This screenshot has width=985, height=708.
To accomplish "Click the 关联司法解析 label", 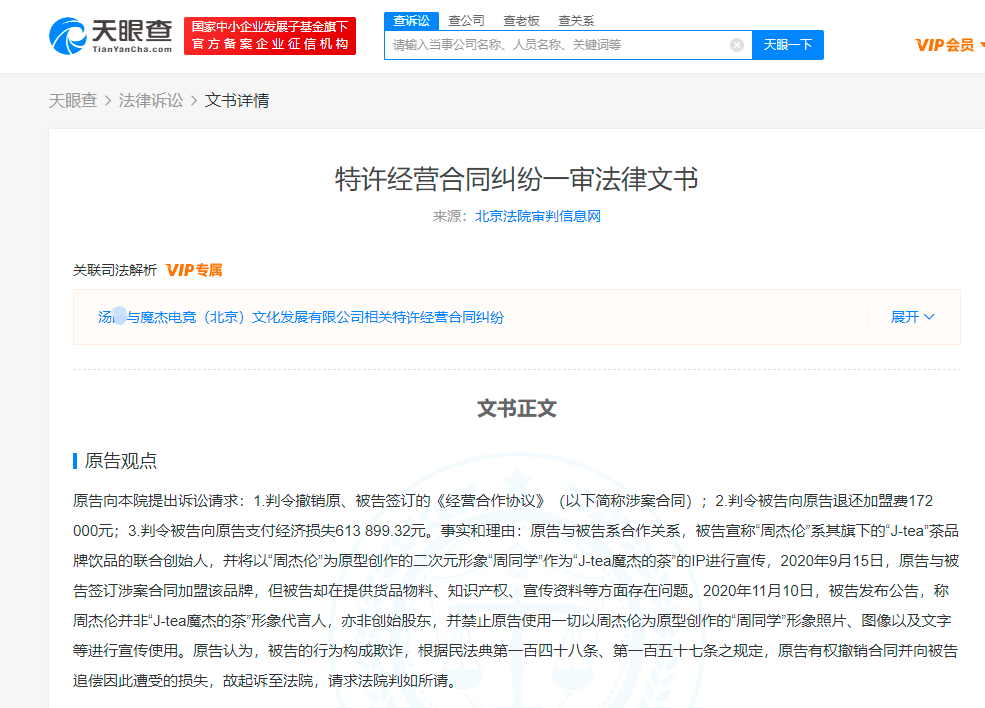I will coord(114,270).
